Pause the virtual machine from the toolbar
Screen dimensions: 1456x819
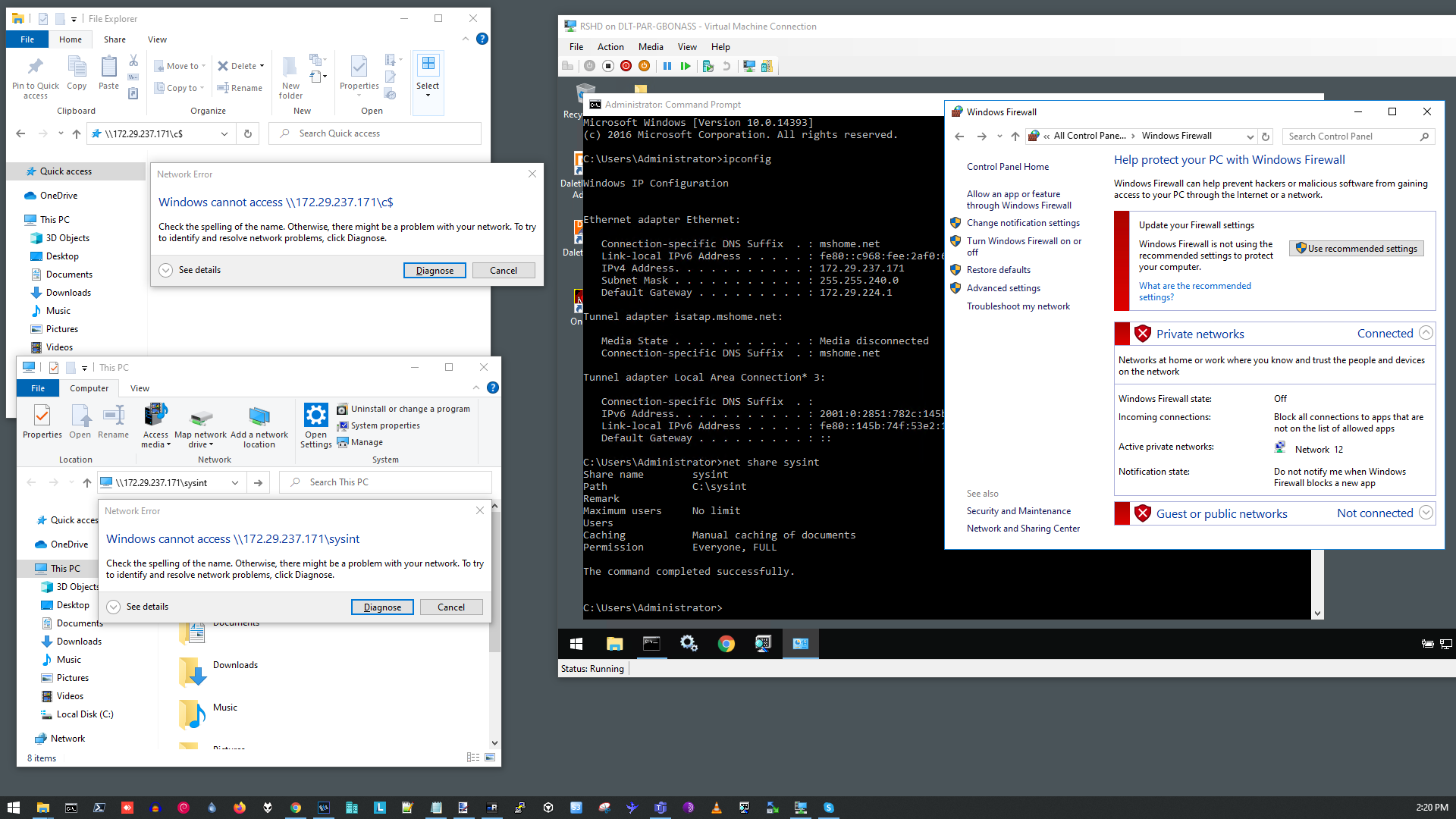pyautogui.click(x=667, y=66)
